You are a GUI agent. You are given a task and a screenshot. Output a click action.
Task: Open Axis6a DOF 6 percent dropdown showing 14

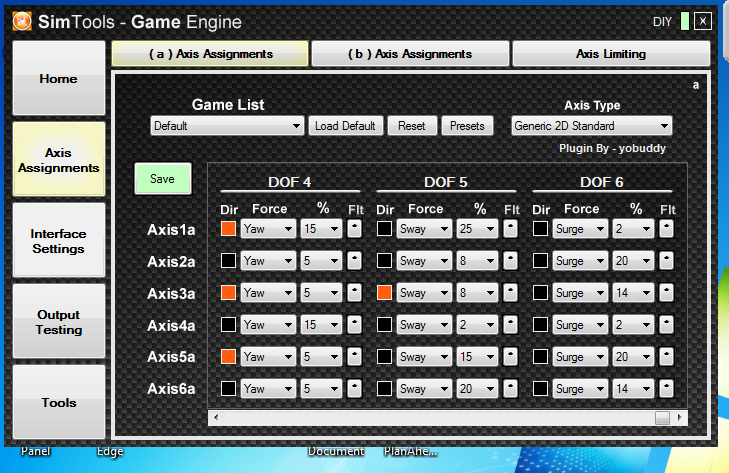tap(633, 389)
